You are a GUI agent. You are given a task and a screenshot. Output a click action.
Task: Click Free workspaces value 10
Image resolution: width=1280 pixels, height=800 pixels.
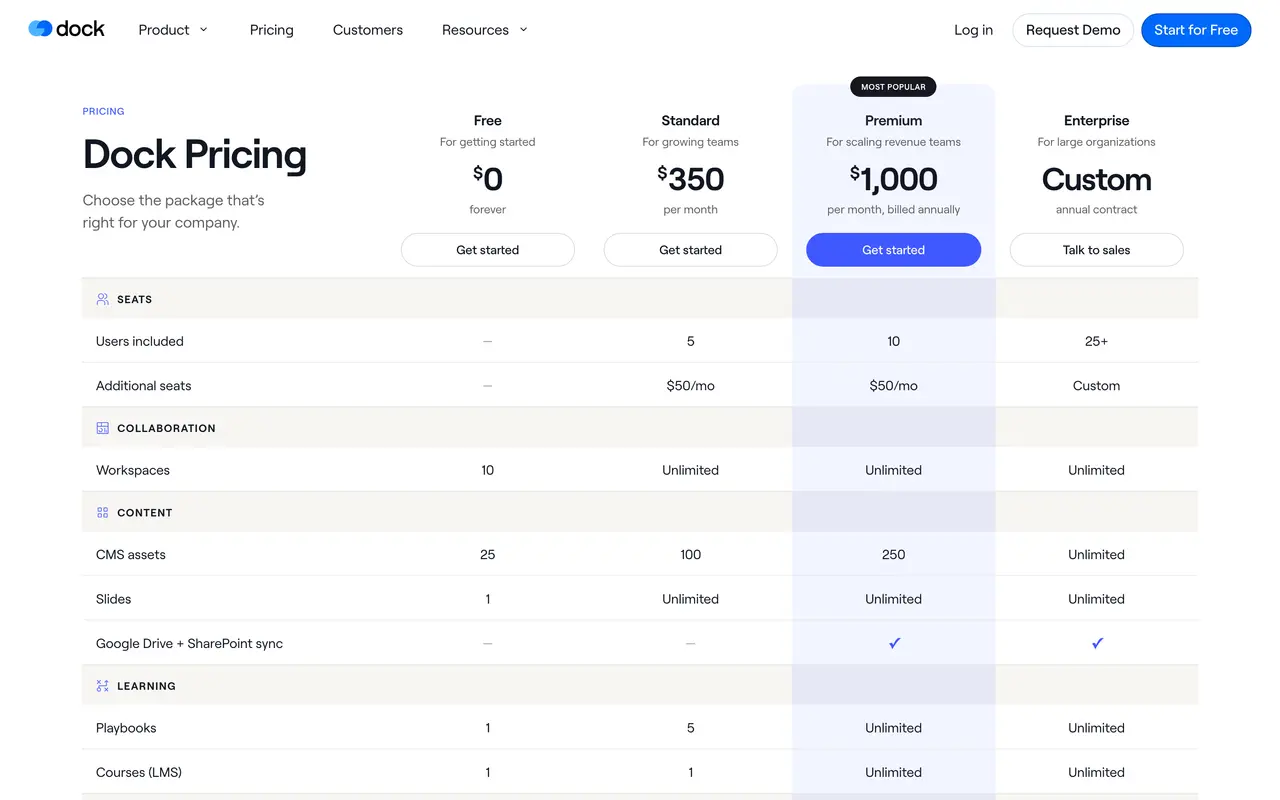coord(488,470)
